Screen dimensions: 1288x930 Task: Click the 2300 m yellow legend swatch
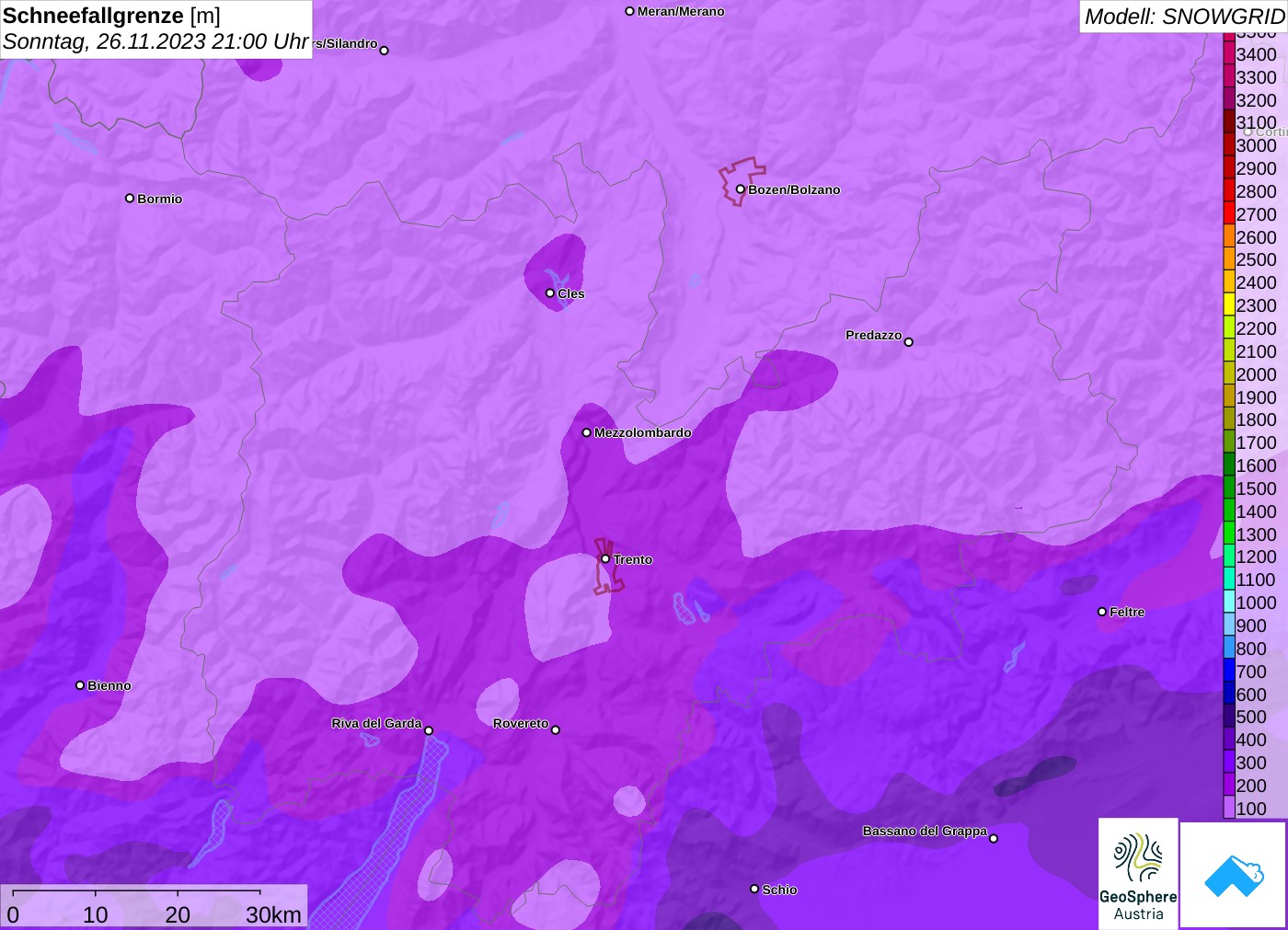tap(1229, 304)
